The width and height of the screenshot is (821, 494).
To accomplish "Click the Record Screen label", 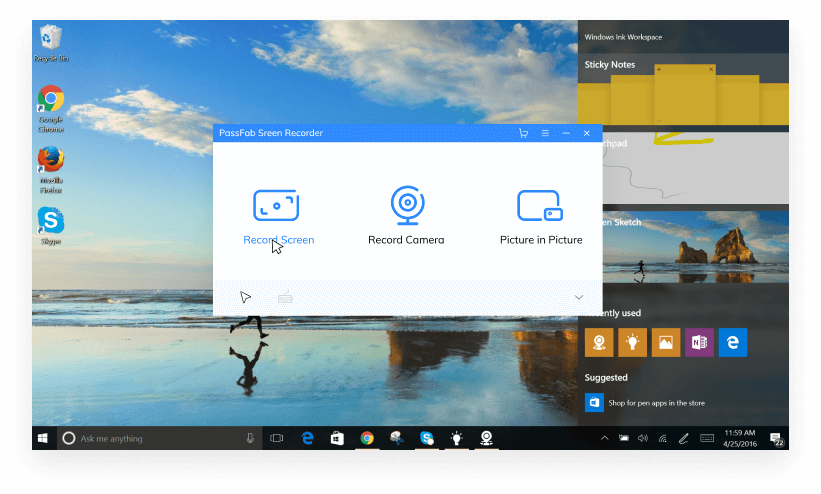I will pos(278,240).
